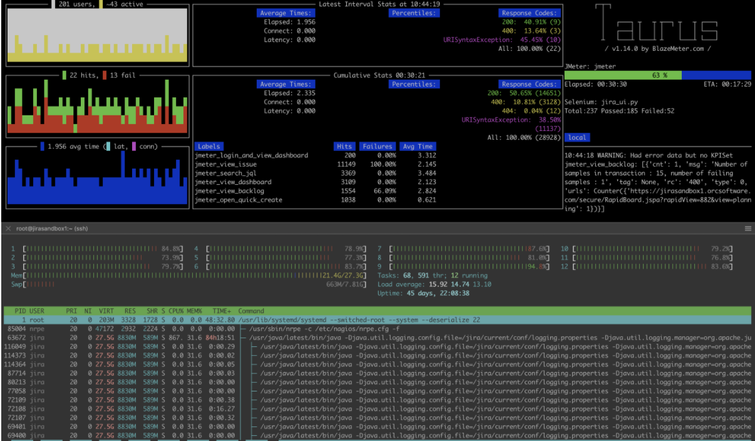Select the blue 'local' label
The image size is (755, 441).
click(x=577, y=137)
